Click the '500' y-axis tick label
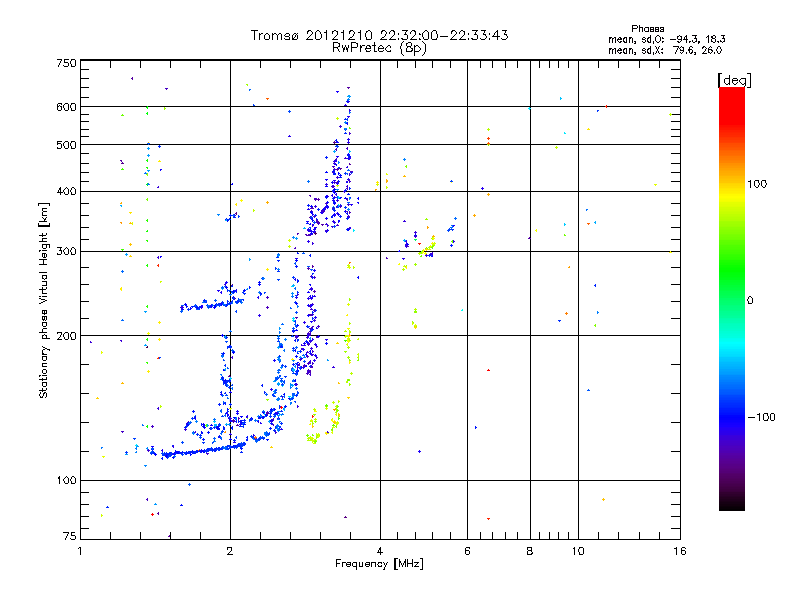 (66, 145)
